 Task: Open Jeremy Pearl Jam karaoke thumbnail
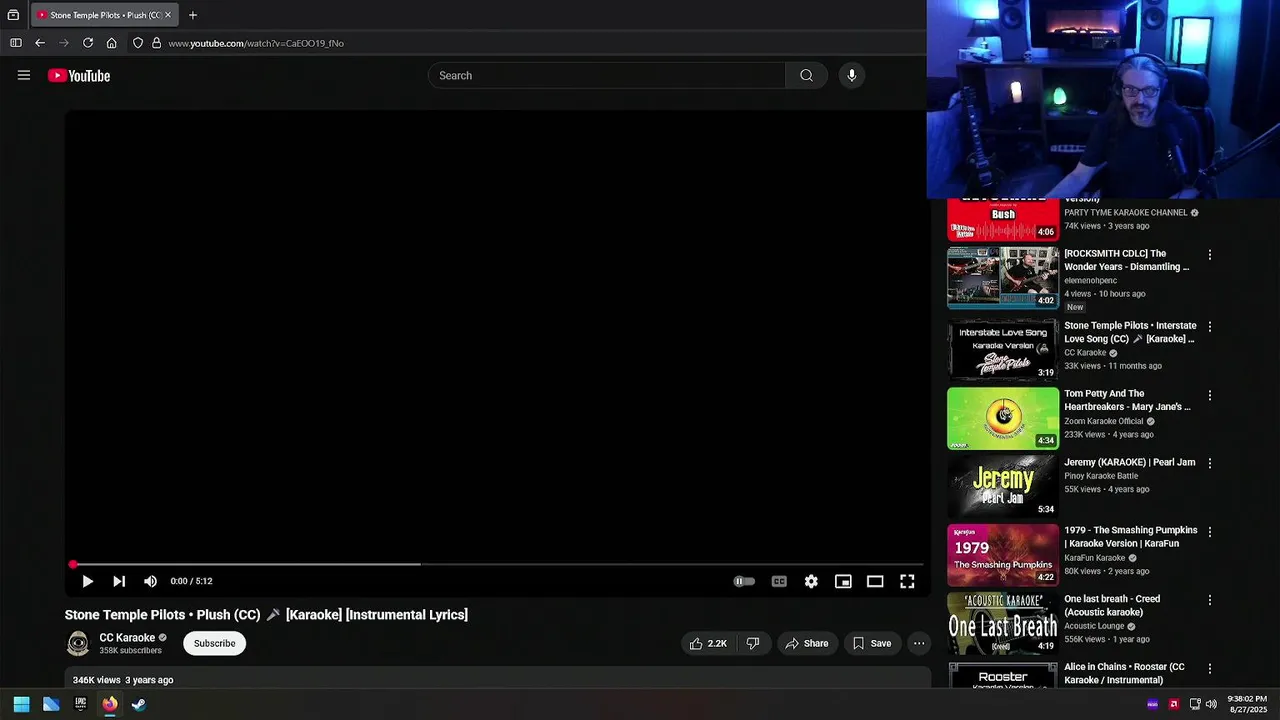point(1003,487)
